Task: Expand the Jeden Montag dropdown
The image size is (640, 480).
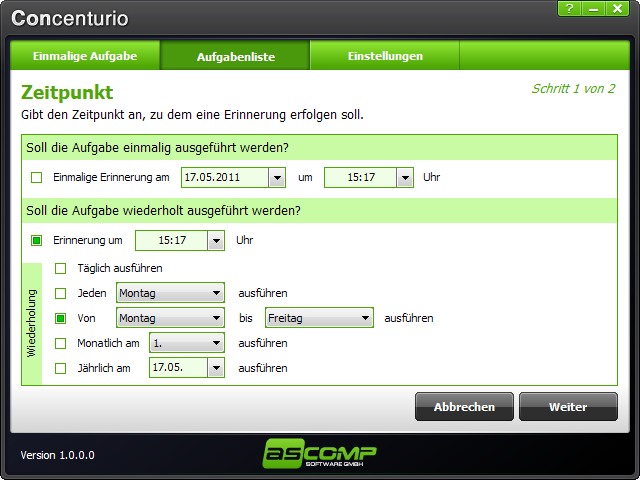Action: tap(171, 293)
